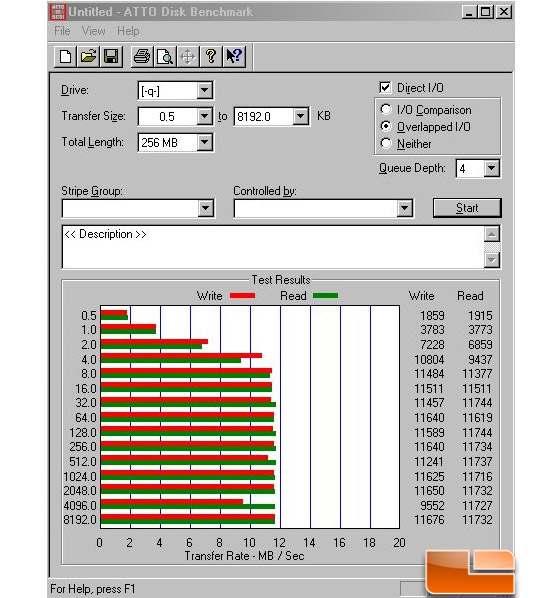Click the red Write legend swatch
Screen dimensions: 550x598
[x=242, y=296]
